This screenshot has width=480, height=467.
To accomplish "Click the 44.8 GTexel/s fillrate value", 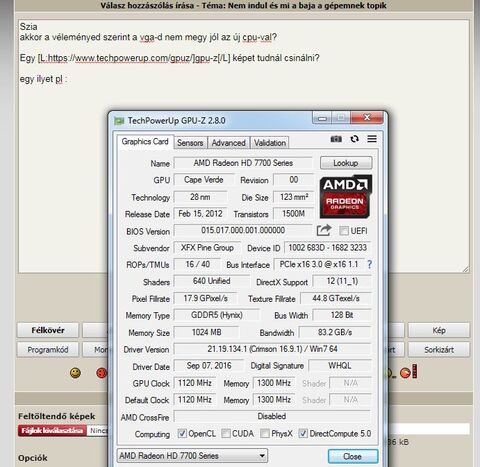I will 336,298.
